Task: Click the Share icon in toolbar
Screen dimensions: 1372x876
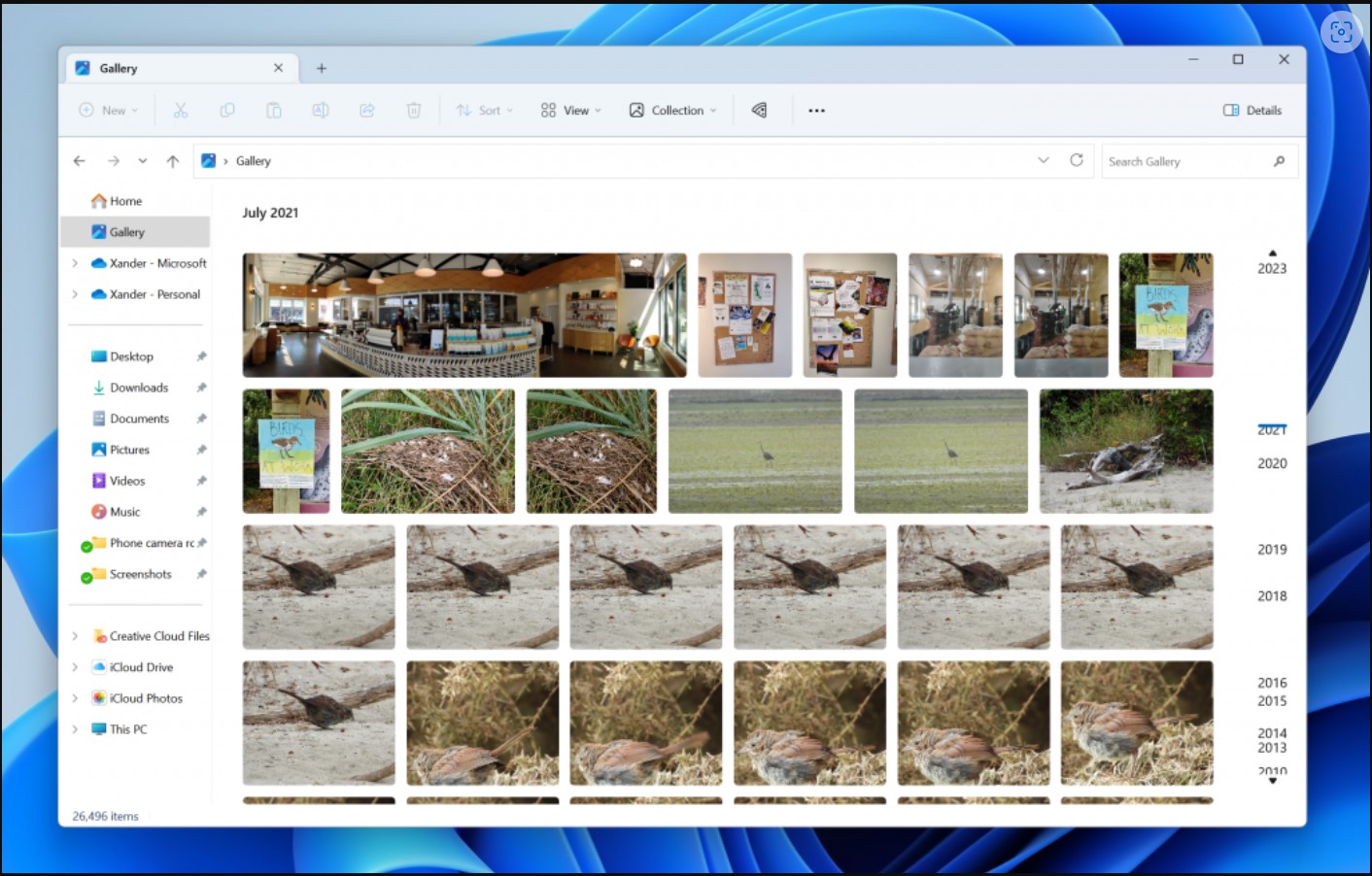Action: [367, 111]
